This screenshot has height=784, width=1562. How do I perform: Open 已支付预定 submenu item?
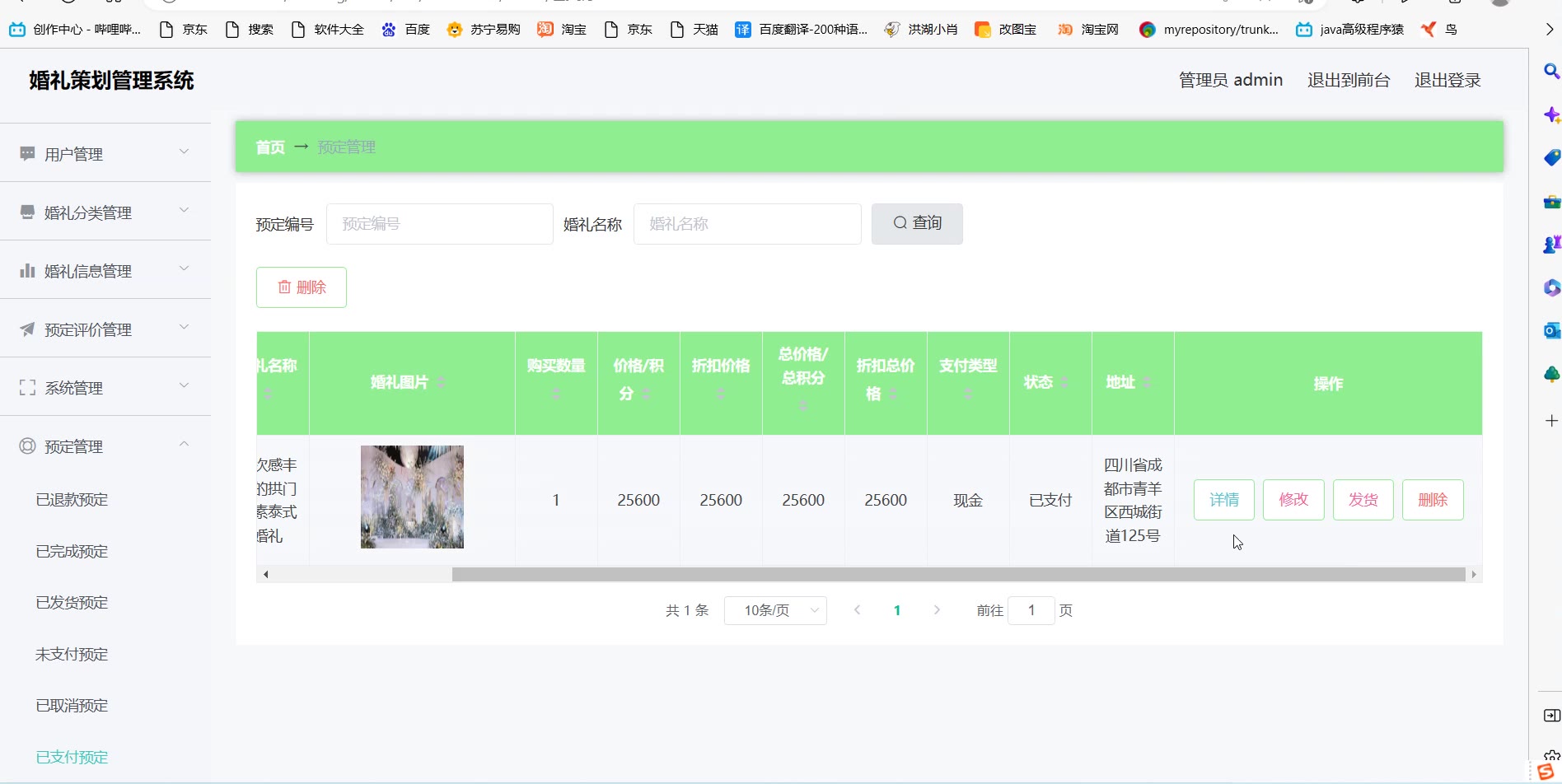pos(72,758)
